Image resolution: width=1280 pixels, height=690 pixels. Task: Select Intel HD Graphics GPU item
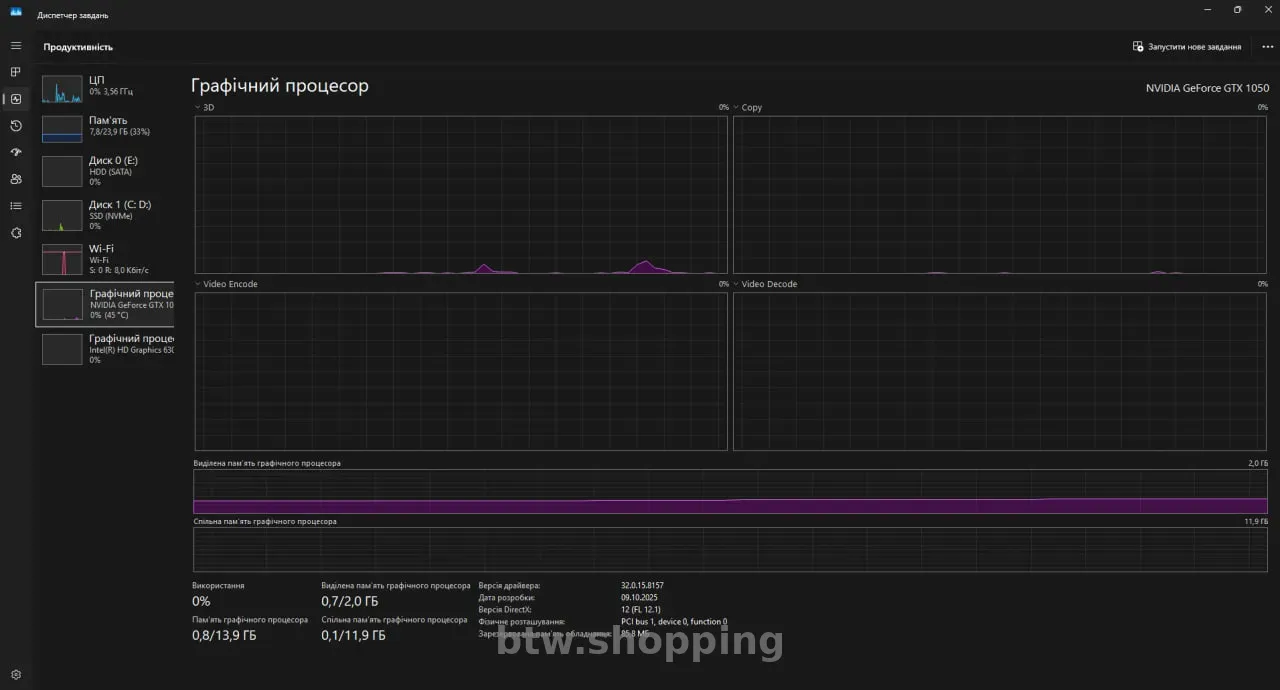[105, 348]
